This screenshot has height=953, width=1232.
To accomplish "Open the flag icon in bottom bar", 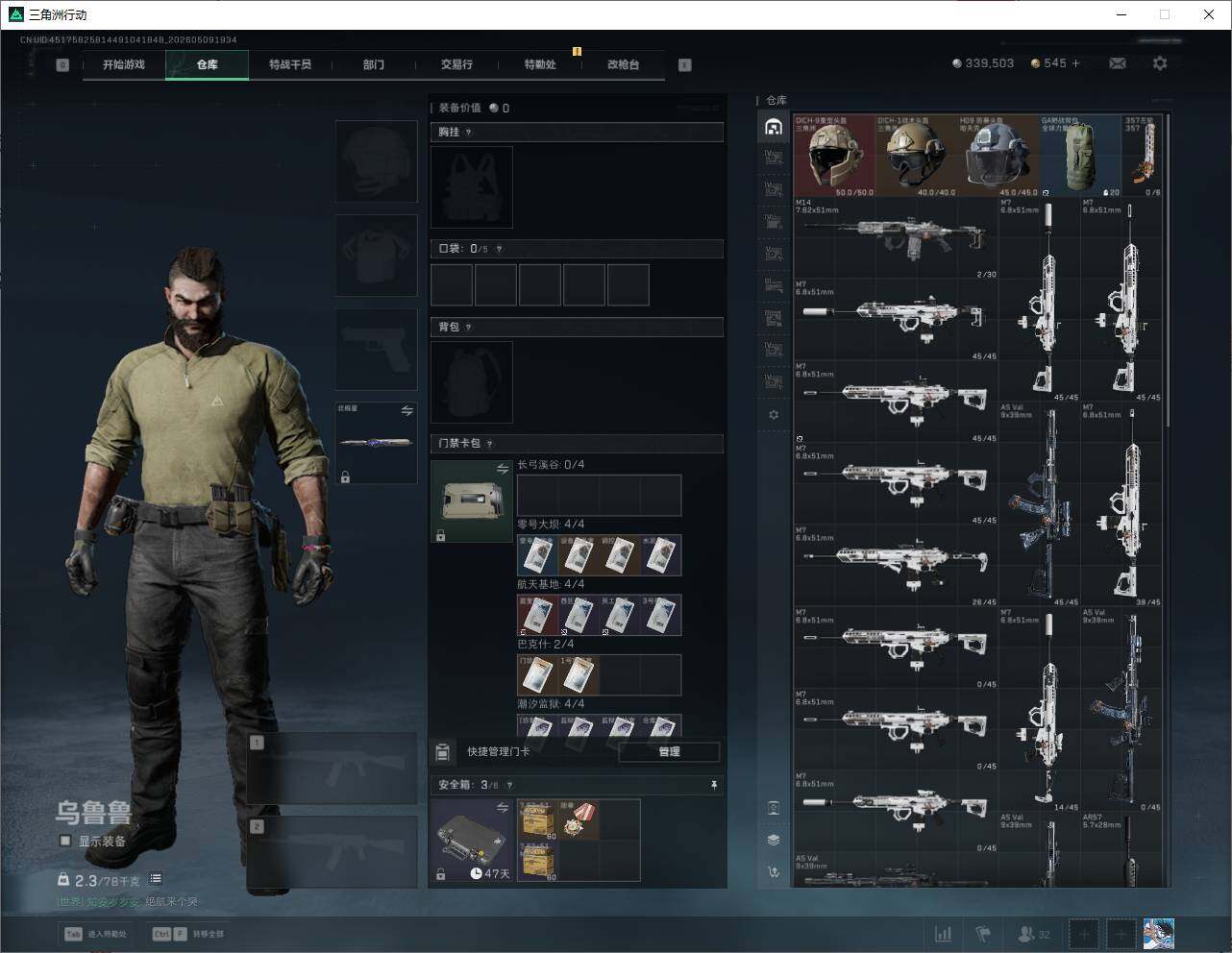I will 983,934.
